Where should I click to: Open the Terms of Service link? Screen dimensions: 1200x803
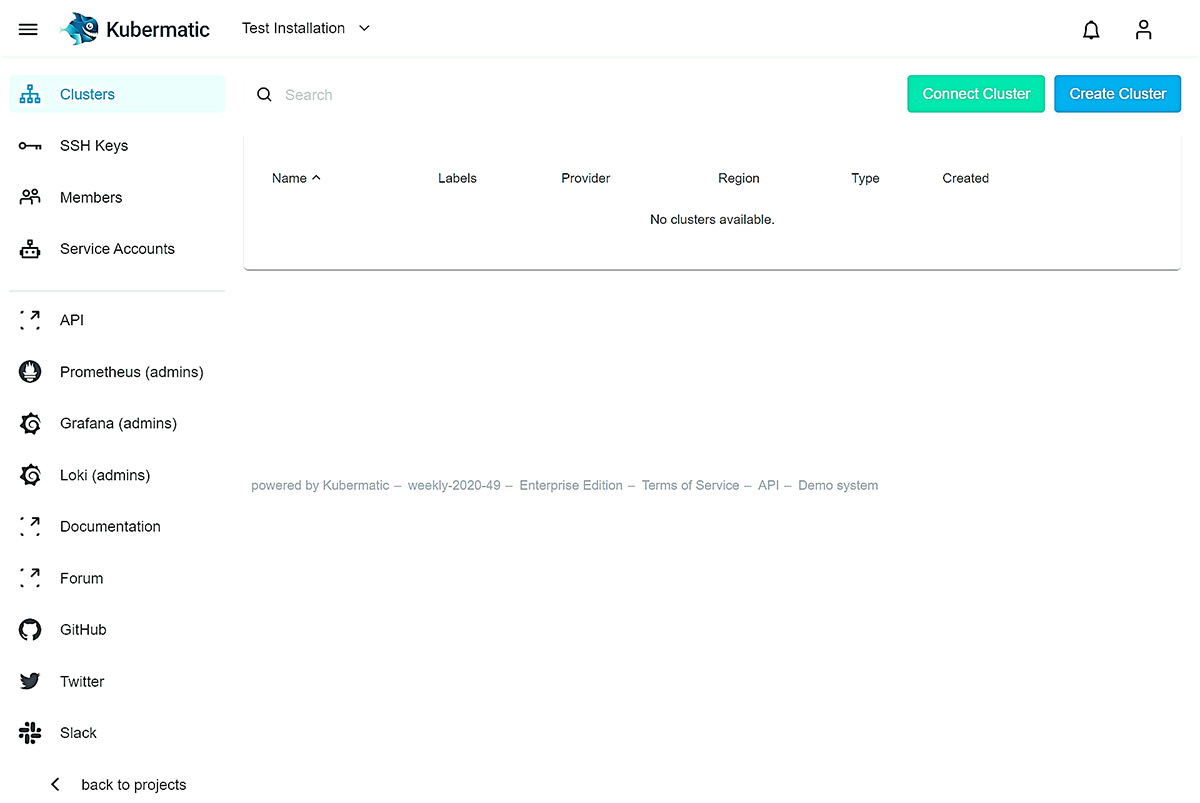pyautogui.click(x=690, y=485)
